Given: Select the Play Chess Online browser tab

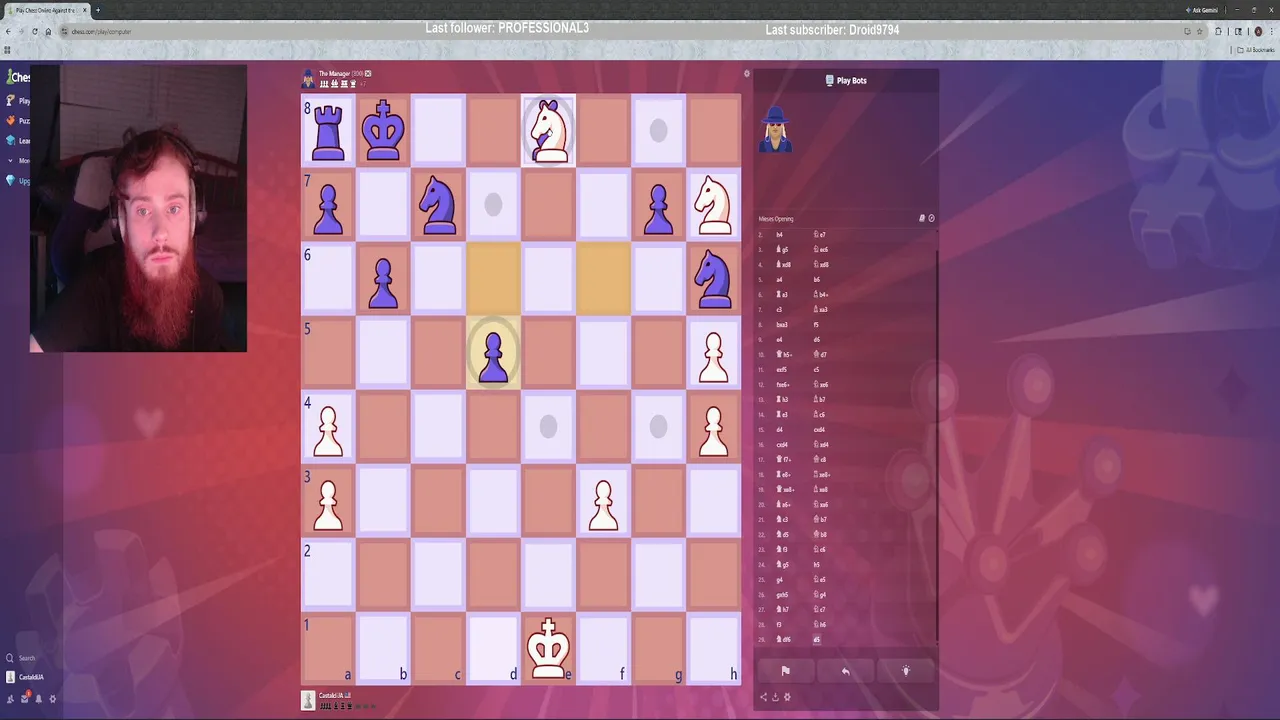Looking at the screenshot, I should 48,10.
